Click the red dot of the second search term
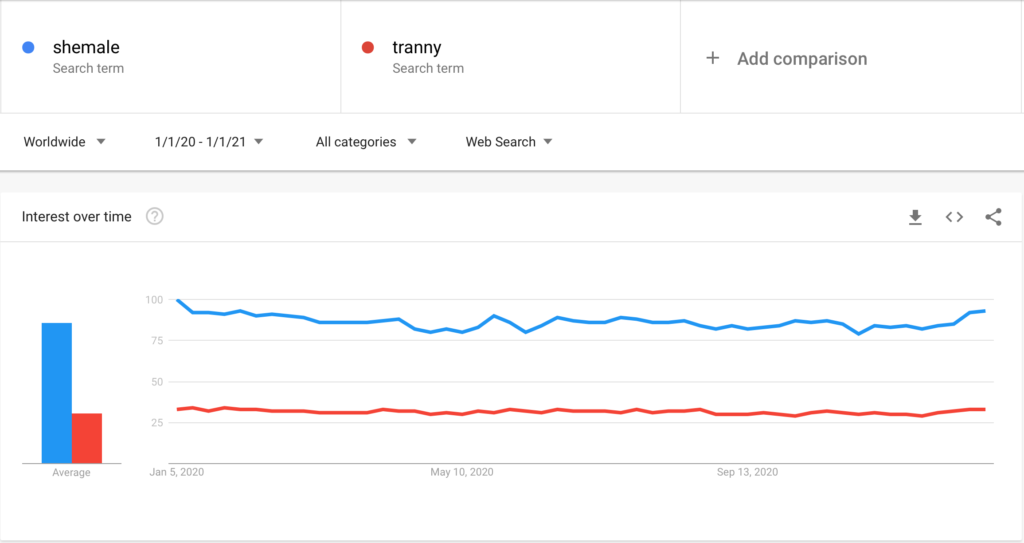Image resolution: width=1024 pixels, height=543 pixels. 368,47
